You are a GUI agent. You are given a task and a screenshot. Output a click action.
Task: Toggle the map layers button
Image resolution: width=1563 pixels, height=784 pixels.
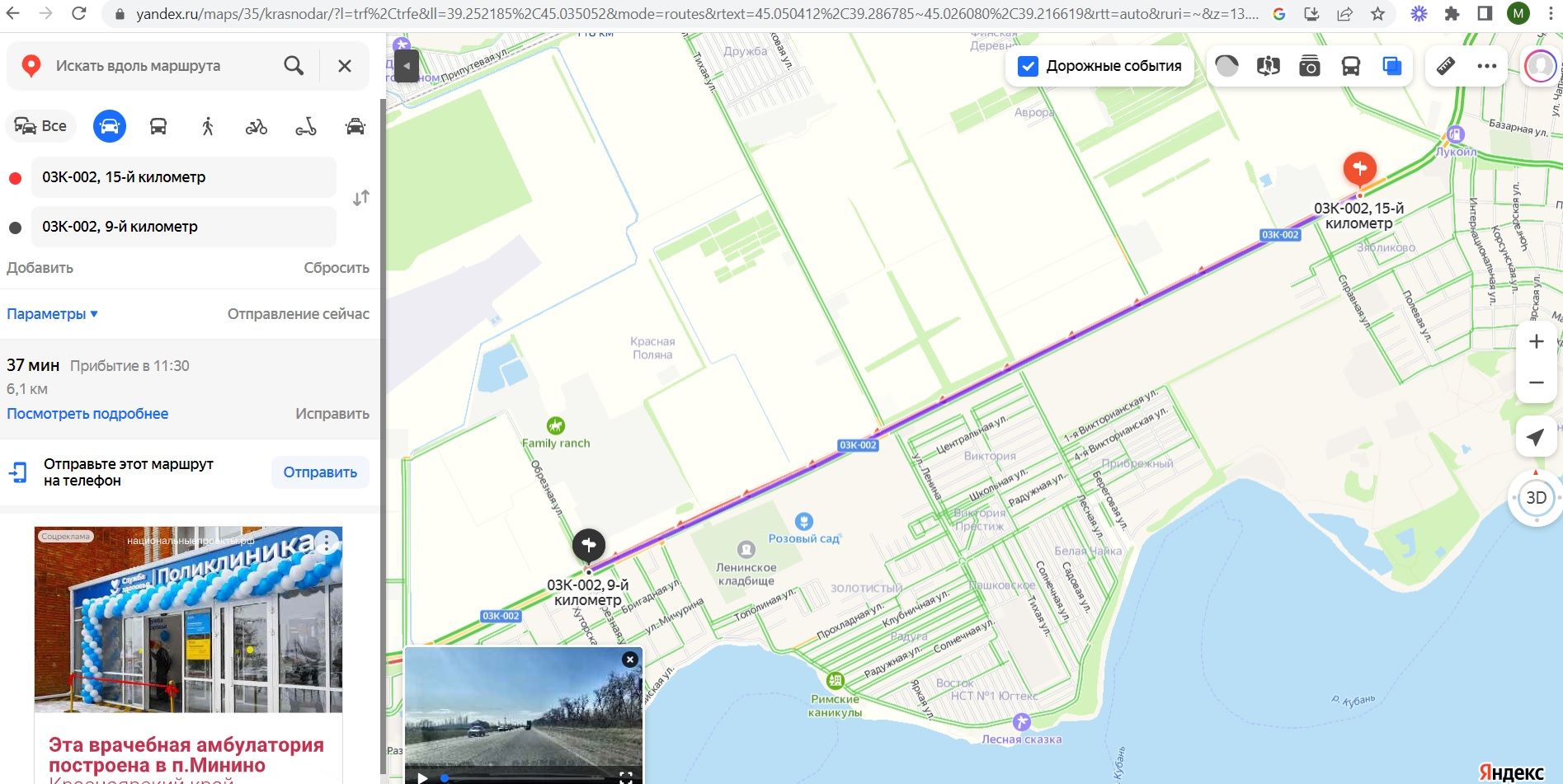pyautogui.click(x=1392, y=66)
